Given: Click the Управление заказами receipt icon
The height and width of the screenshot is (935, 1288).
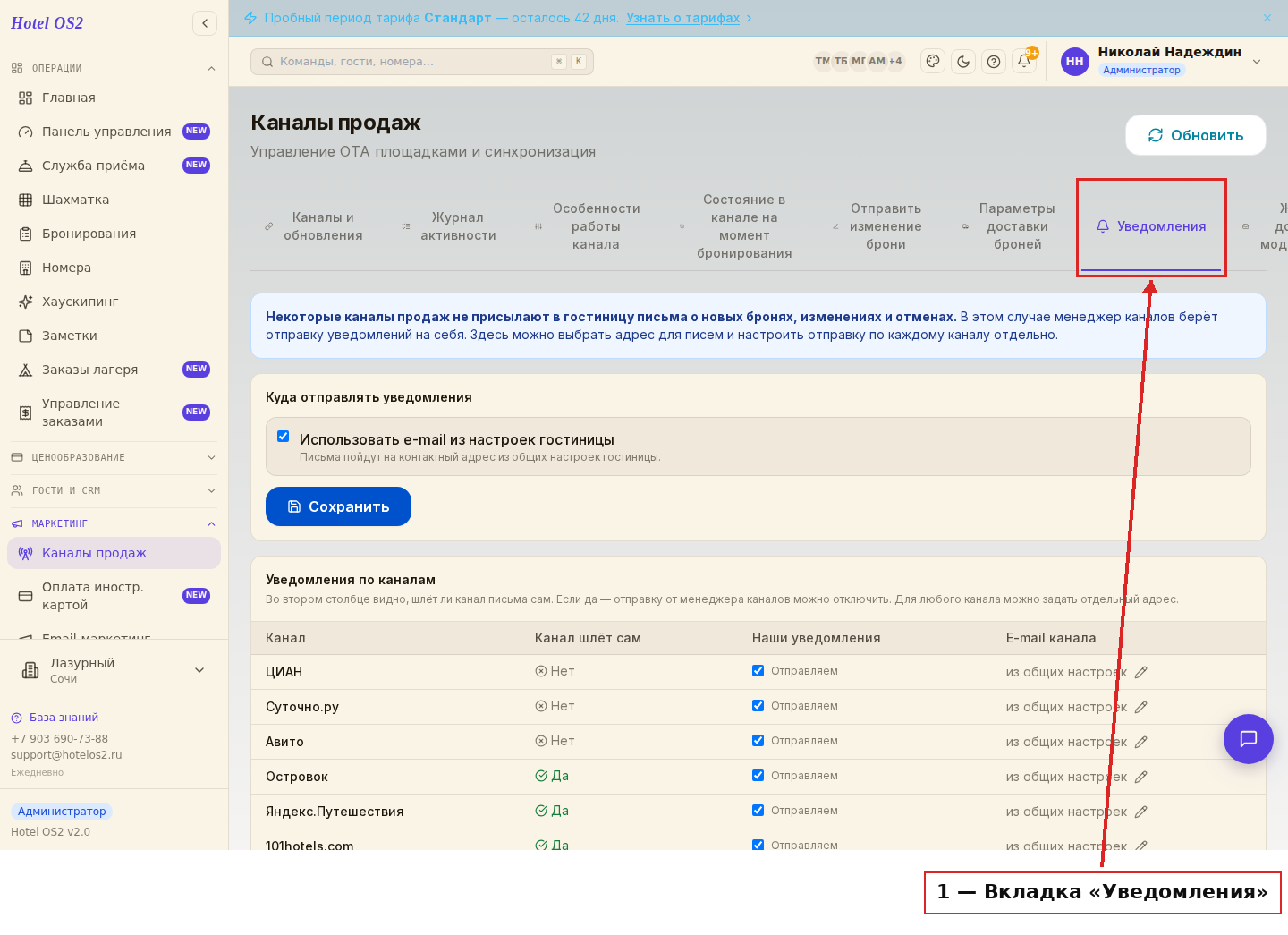Looking at the screenshot, I should coord(25,412).
